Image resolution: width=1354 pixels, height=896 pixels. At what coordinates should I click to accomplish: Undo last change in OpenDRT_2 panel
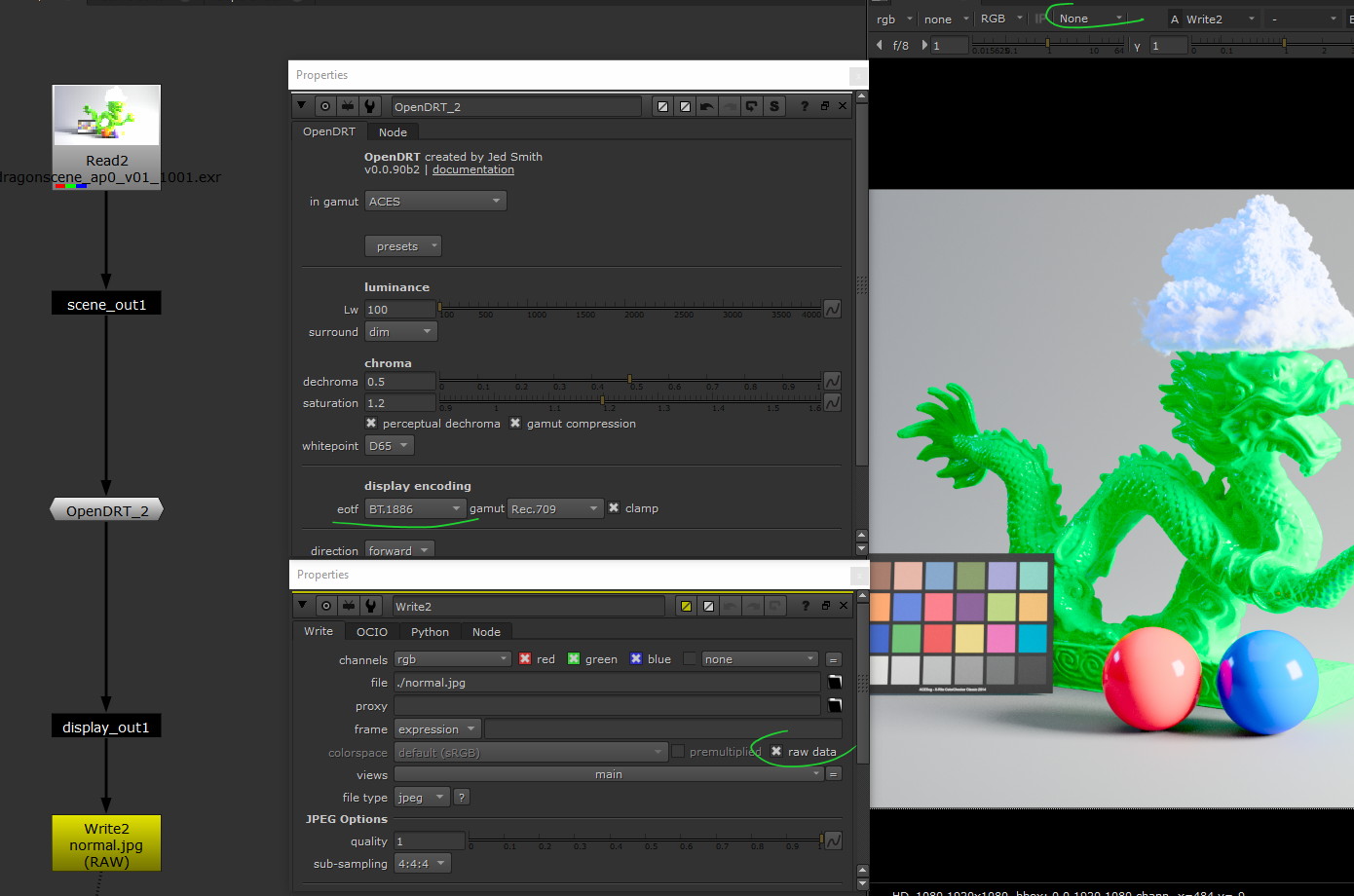coord(707,106)
